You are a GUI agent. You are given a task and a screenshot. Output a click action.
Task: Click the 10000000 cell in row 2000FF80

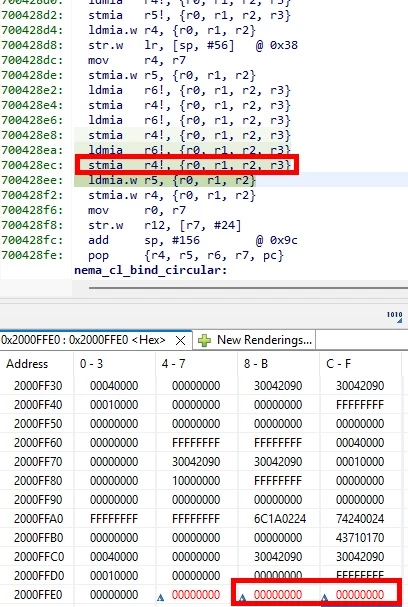click(196, 481)
